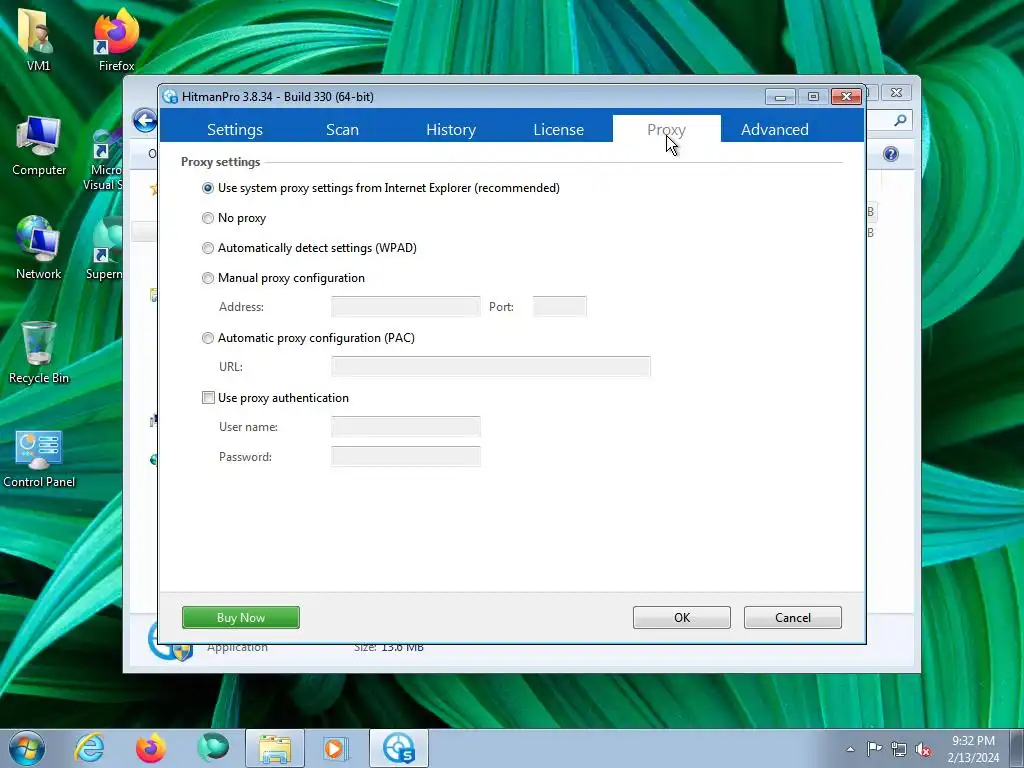Click the HitmanPro title bar icon
Image resolution: width=1024 pixels, height=768 pixels.
(x=170, y=97)
